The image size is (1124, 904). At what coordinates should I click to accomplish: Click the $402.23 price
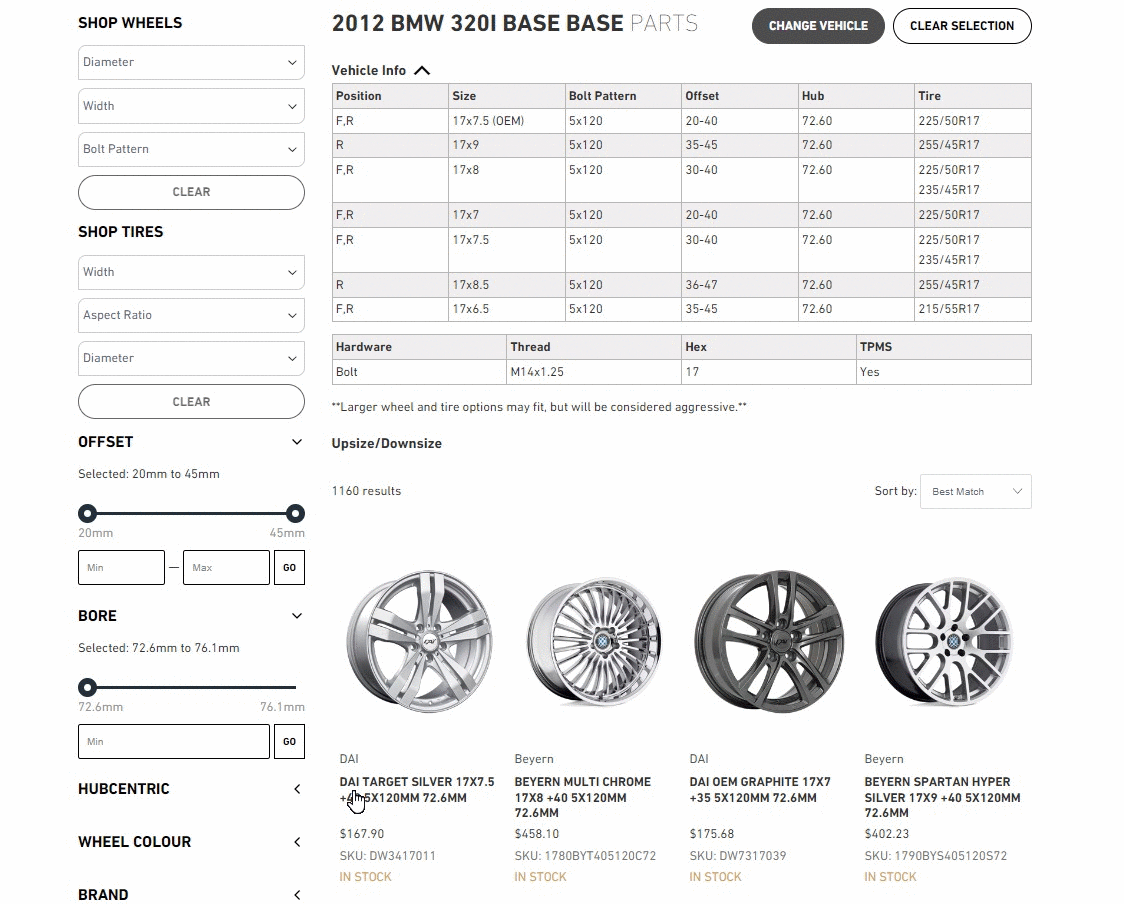click(887, 834)
